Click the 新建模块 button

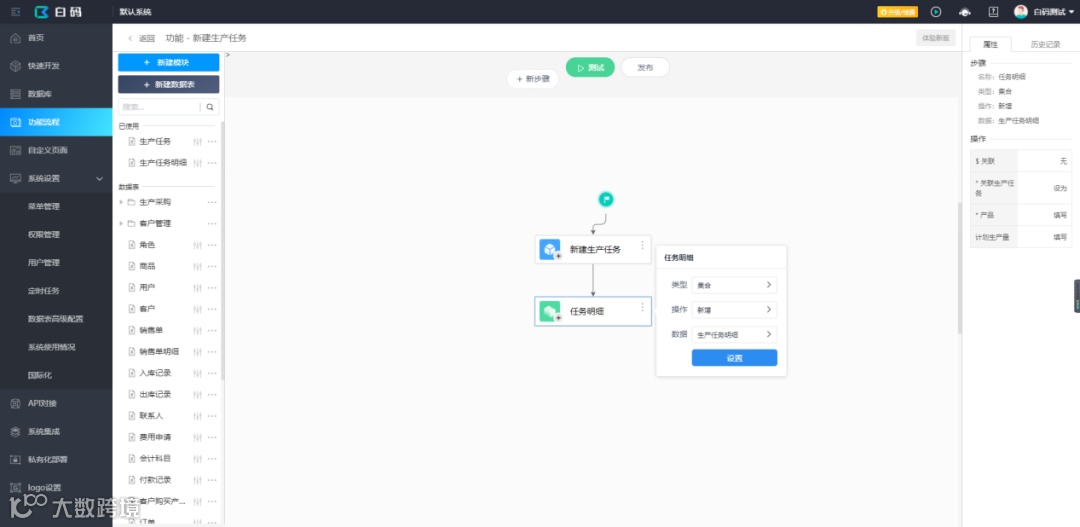(169, 63)
